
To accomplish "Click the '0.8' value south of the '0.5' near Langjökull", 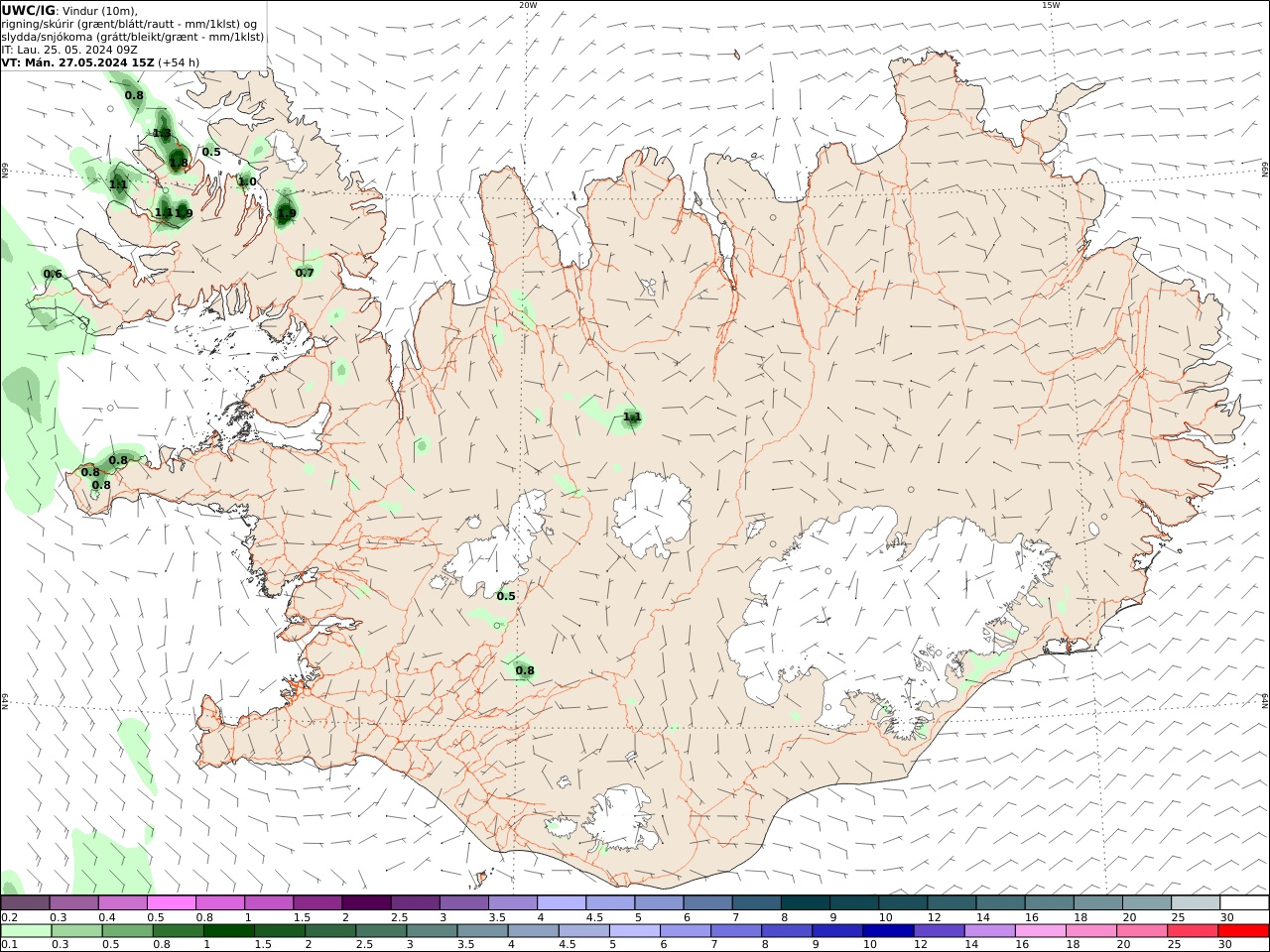I will pyautogui.click(x=525, y=670).
